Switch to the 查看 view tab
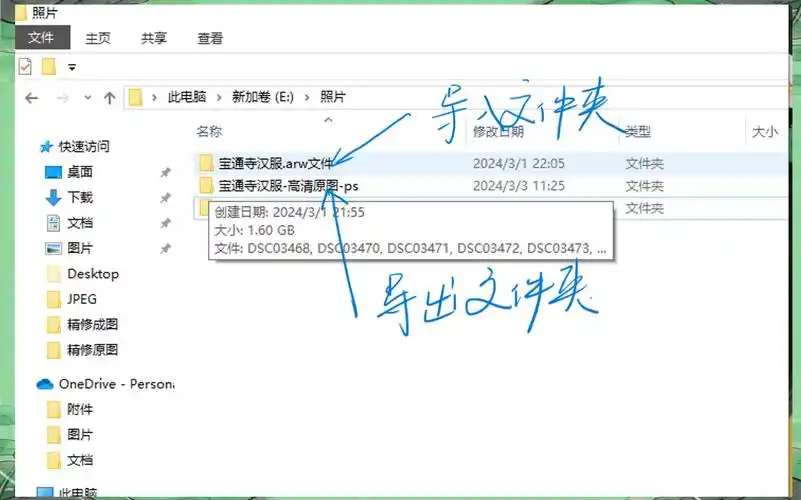This screenshot has height=500, width=801. point(210,38)
